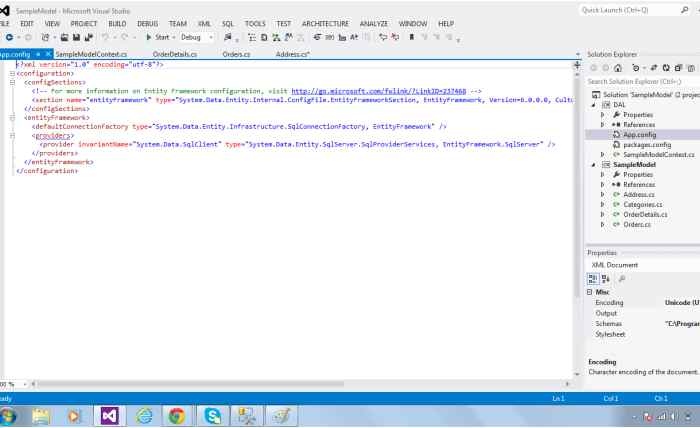Select packages.config in Solution Explorer

(x=647, y=145)
